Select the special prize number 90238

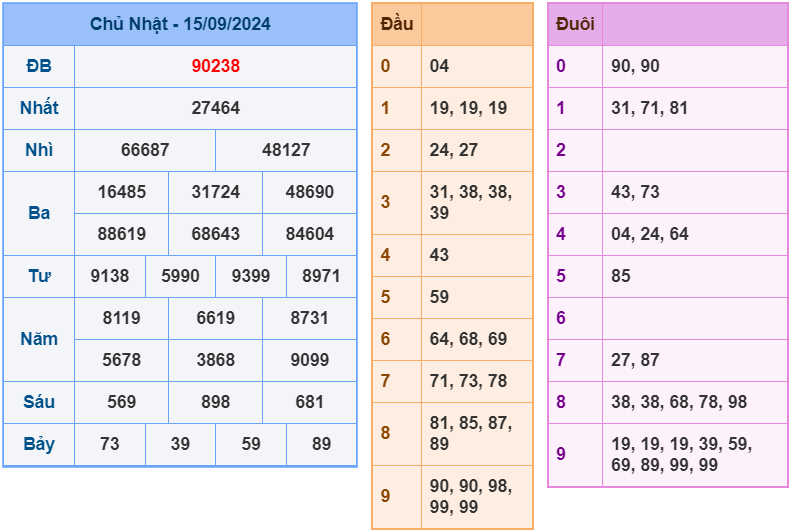point(216,66)
